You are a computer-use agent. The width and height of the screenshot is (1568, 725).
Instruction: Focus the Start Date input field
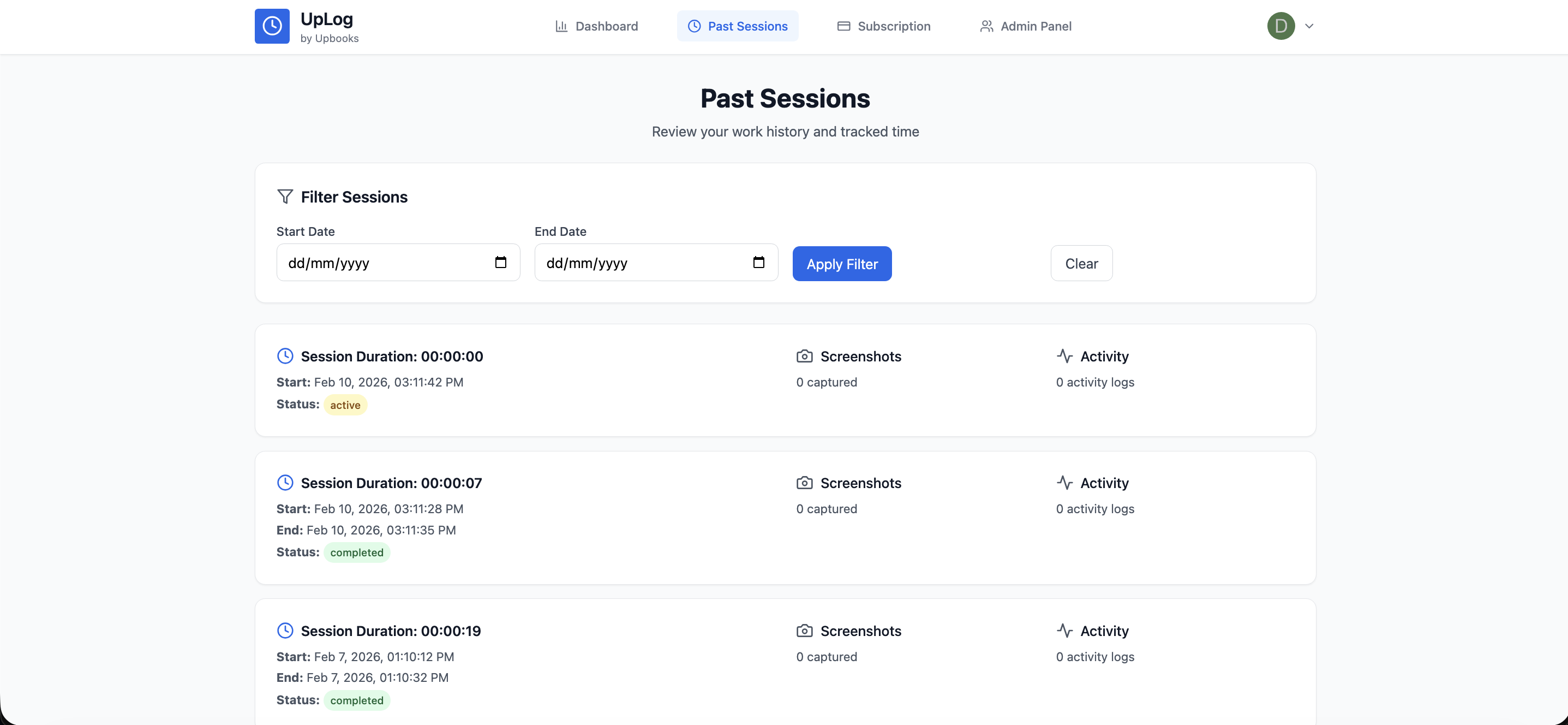pos(384,263)
